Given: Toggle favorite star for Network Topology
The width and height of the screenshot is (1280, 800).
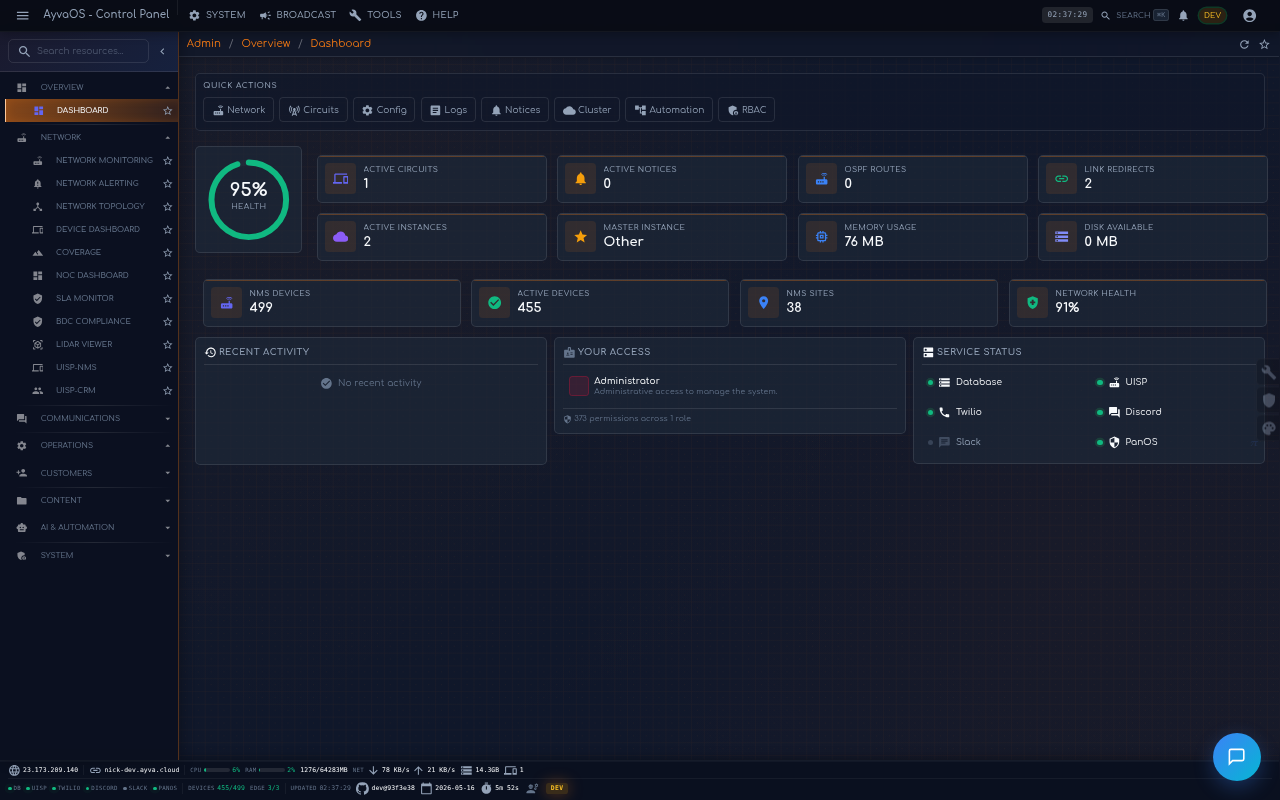Looking at the screenshot, I should (168, 207).
